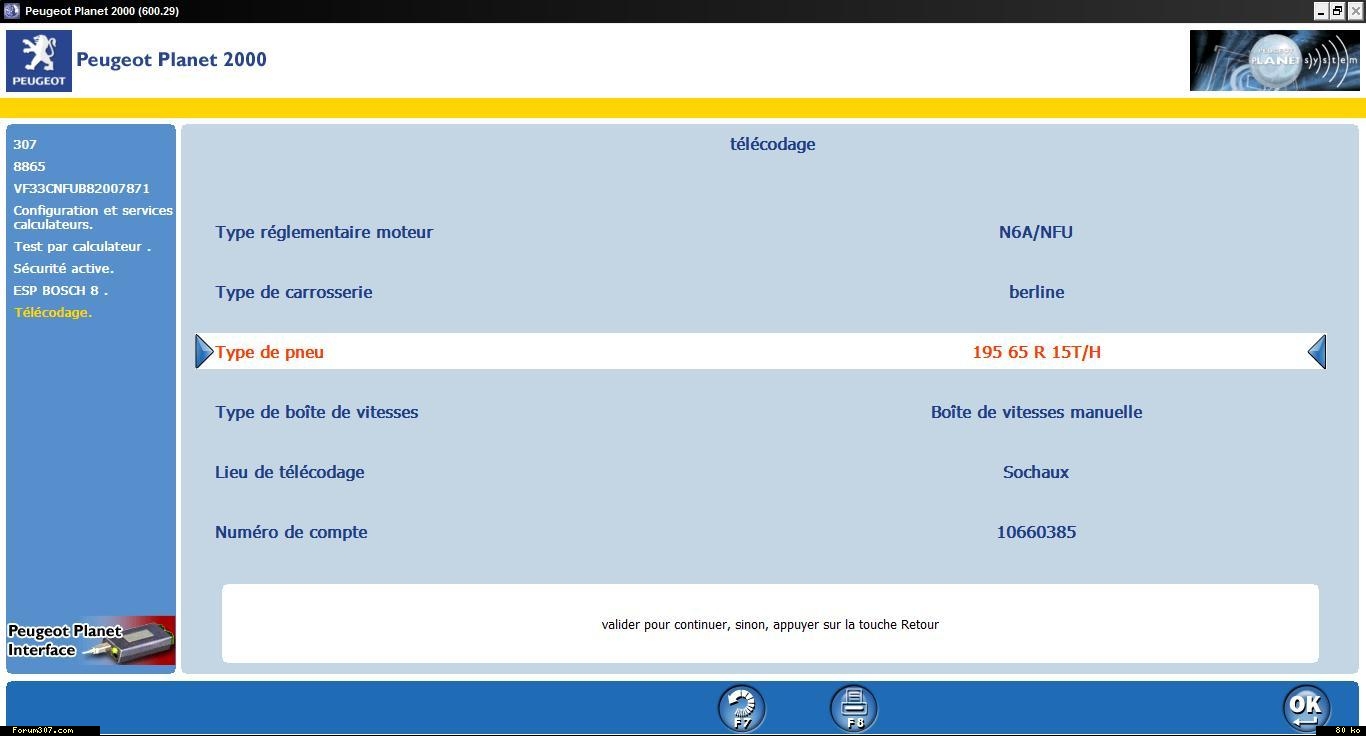Click the title bar application icon
Image resolution: width=1366 pixels, height=736 pixels.
12,10
